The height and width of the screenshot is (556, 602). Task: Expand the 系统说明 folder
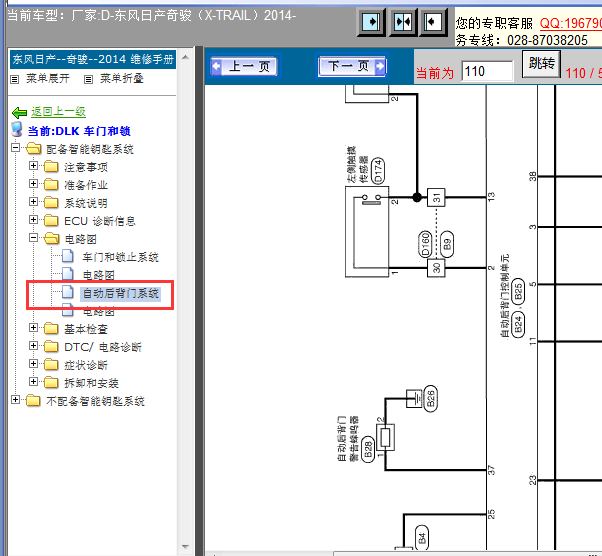tap(33, 202)
